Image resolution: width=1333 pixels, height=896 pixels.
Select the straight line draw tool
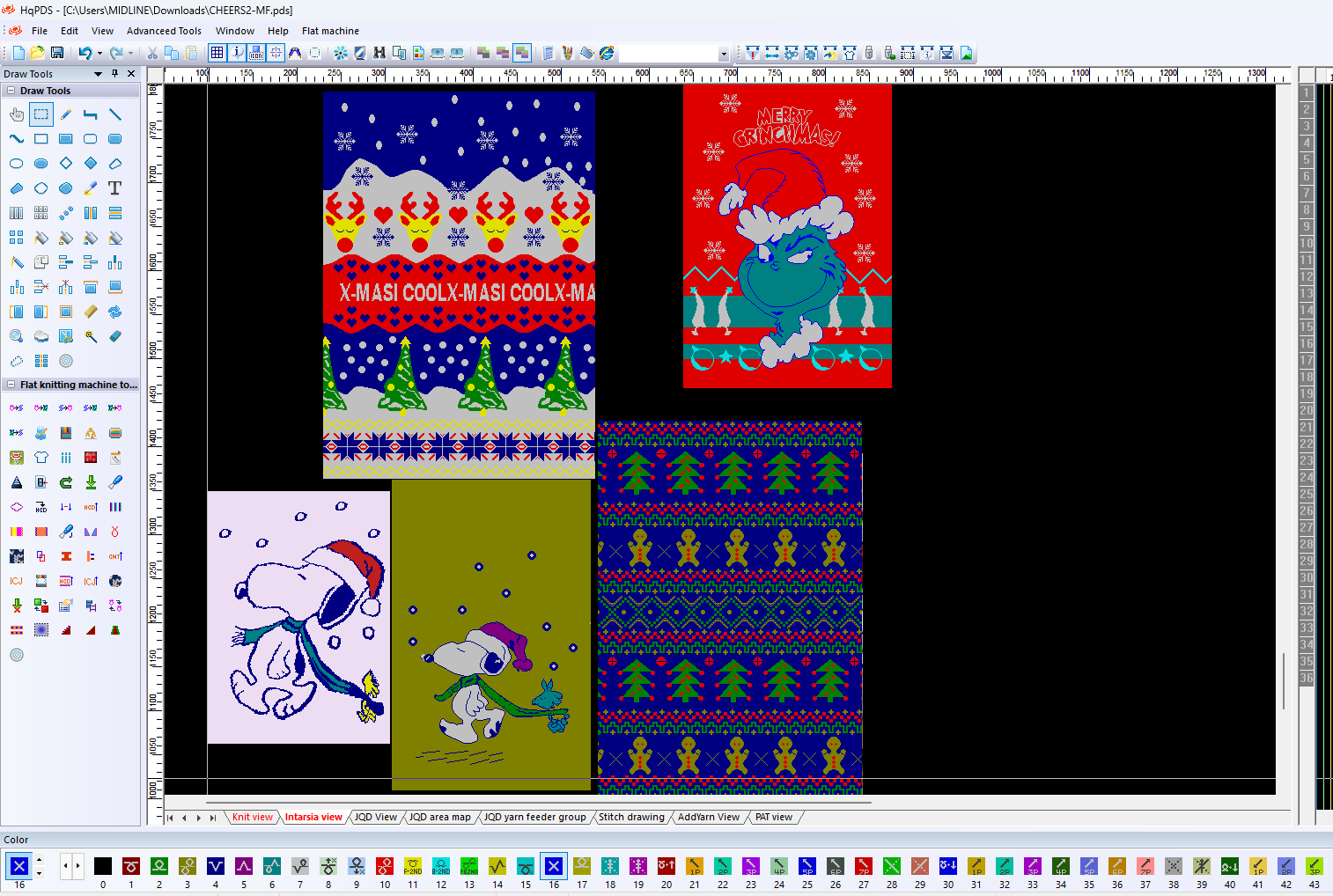[114, 114]
